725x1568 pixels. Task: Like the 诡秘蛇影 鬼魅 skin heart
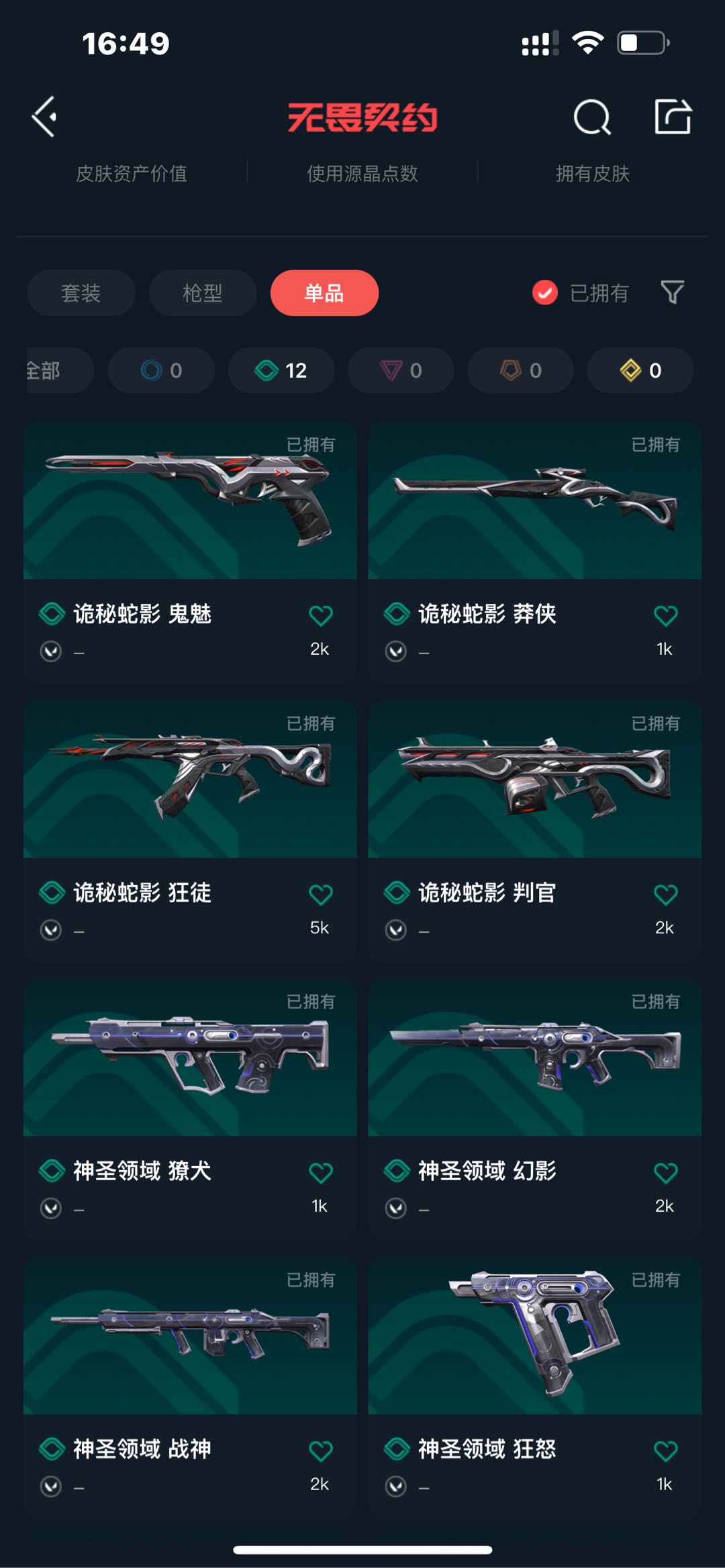point(320,615)
